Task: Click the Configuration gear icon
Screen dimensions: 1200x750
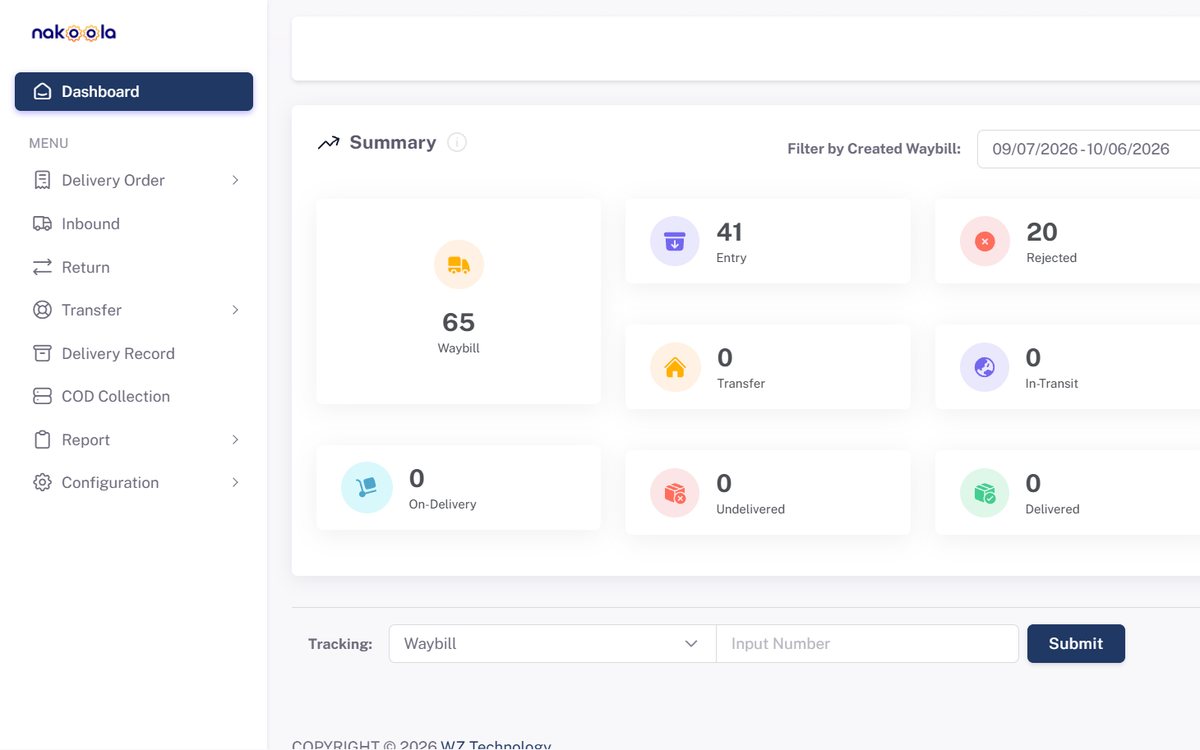Action: point(42,482)
